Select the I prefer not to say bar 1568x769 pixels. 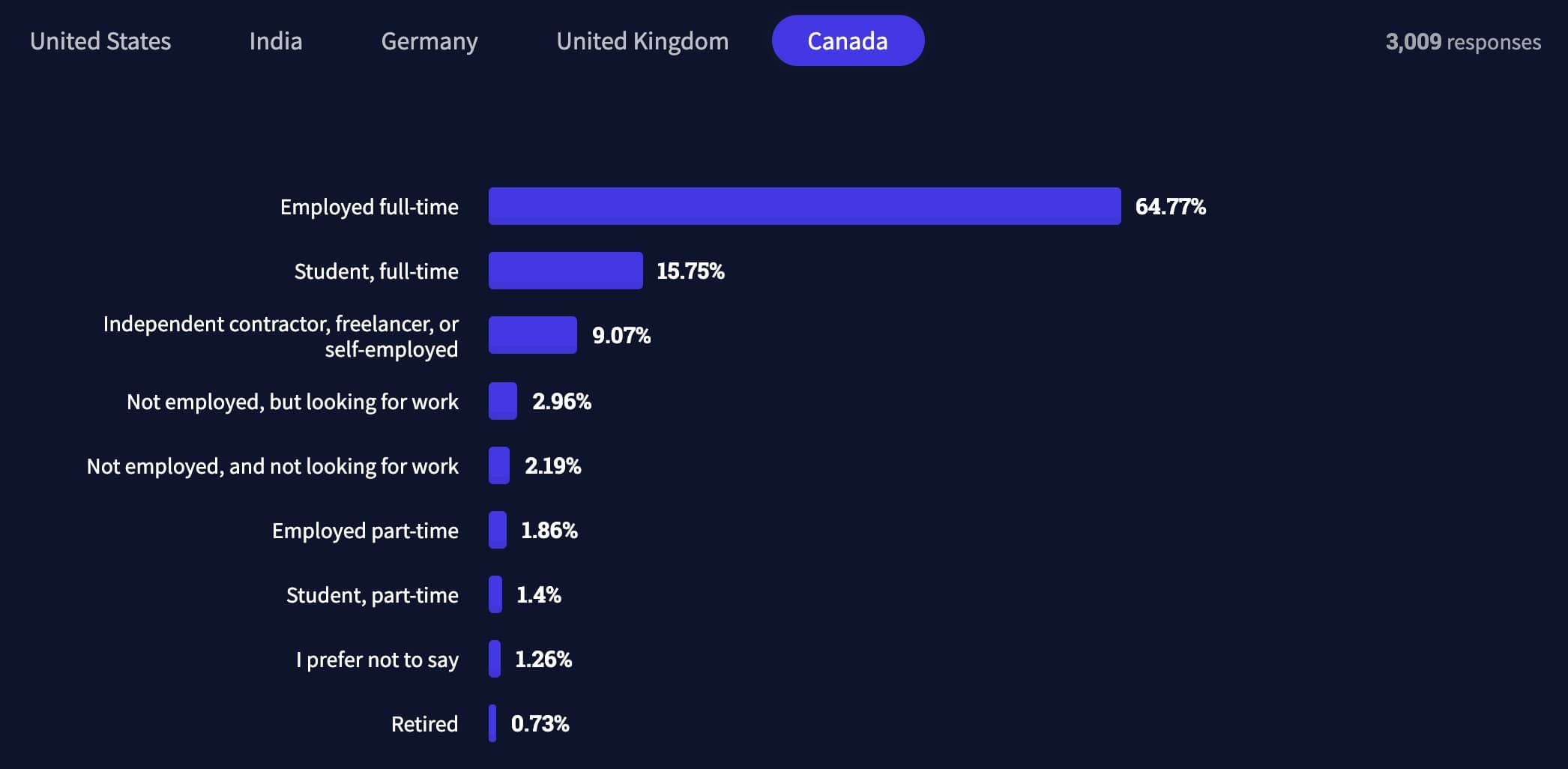pyautogui.click(x=495, y=659)
